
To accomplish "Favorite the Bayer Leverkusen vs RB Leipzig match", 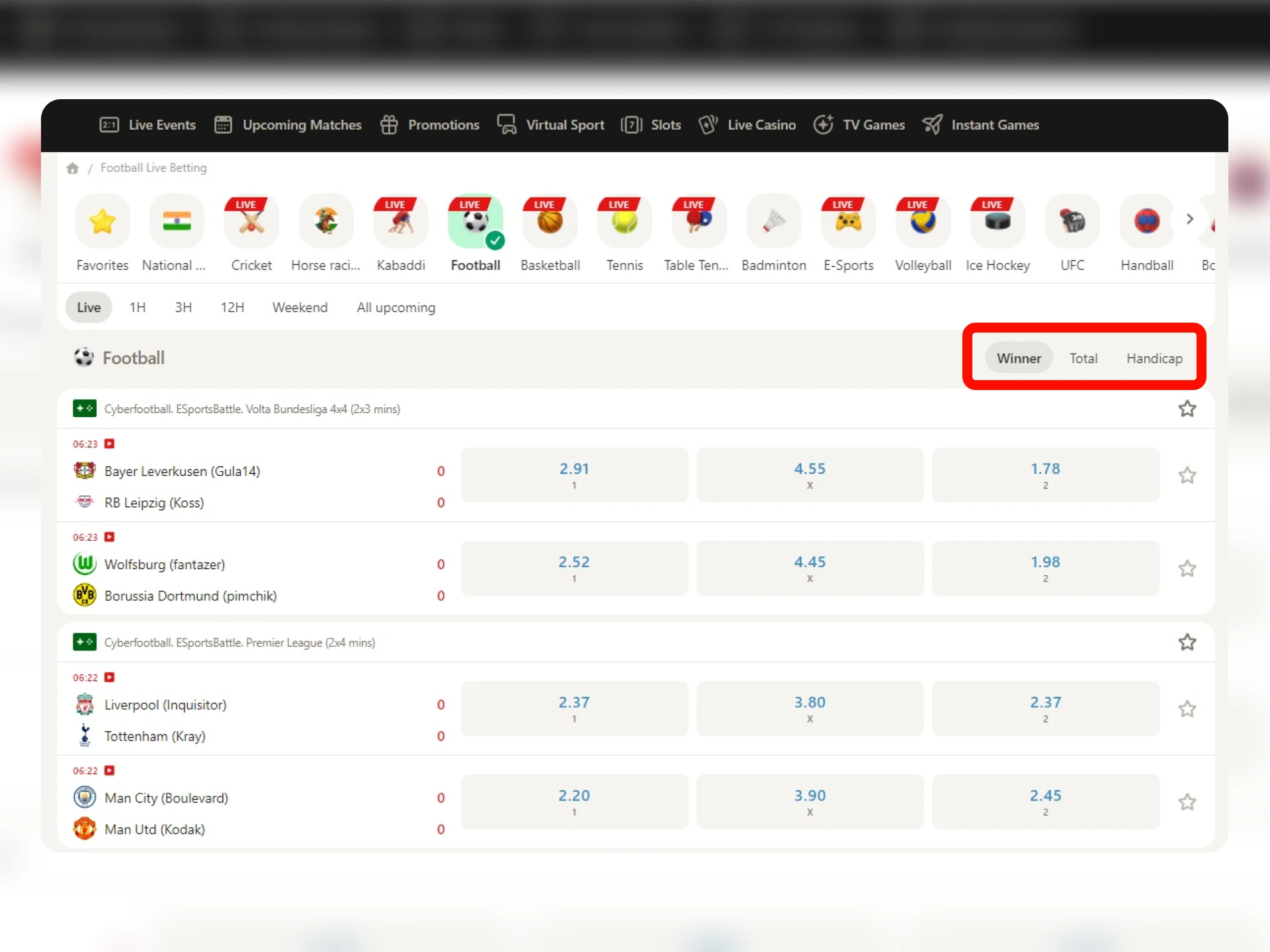I will coord(1187,475).
